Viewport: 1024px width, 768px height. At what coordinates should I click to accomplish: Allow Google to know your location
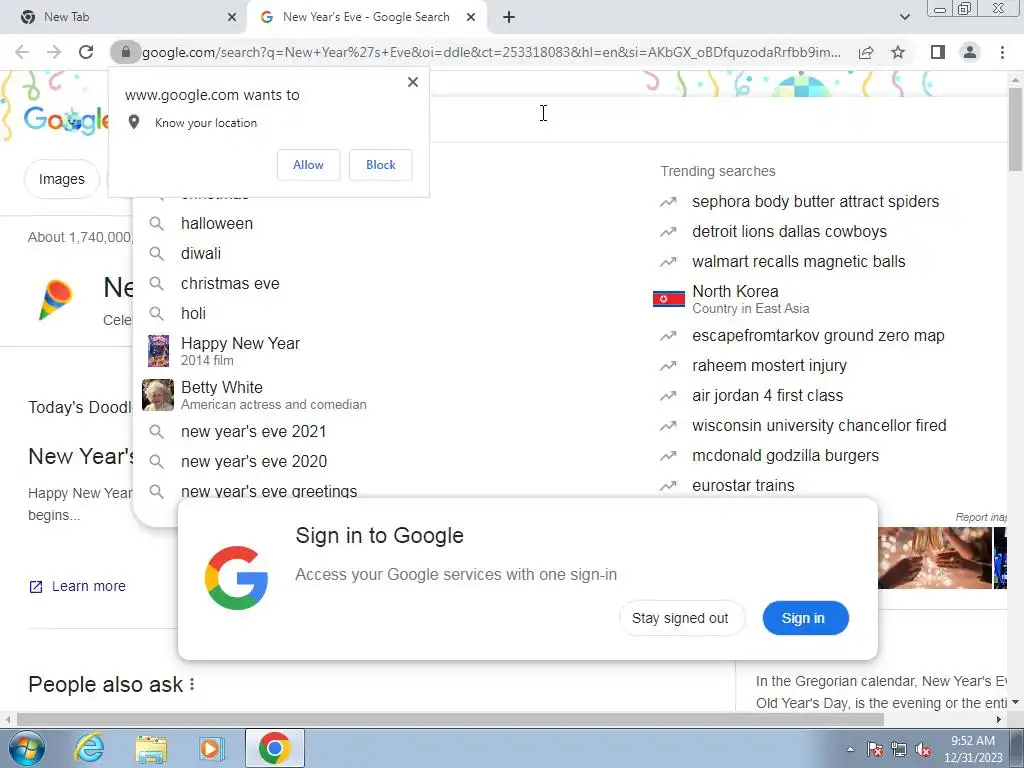(308, 165)
